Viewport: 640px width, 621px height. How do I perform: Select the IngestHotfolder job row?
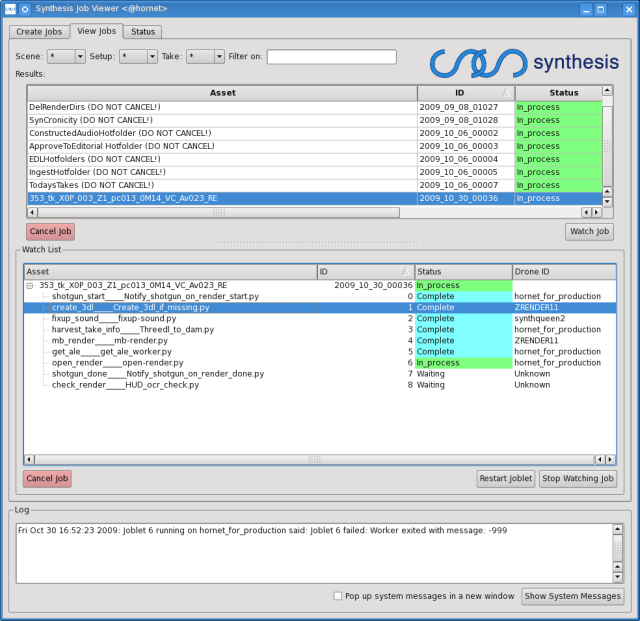(315, 172)
